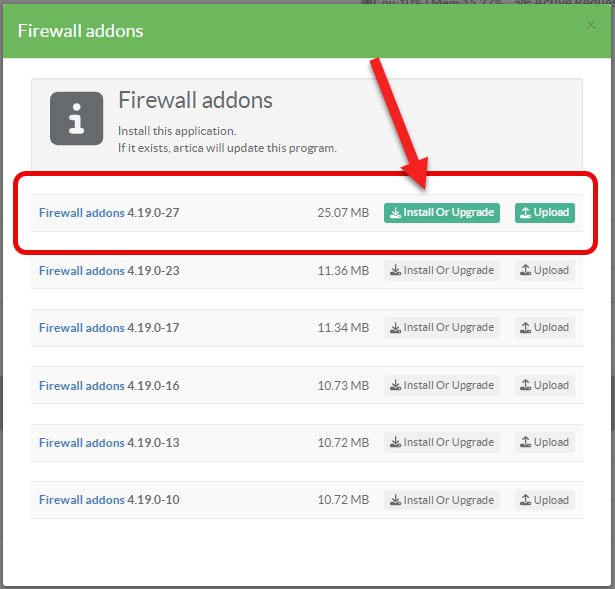Choose Install Or Upgrade for version 4.19.0-10
The image size is (615, 589).
pyautogui.click(x=441, y=499)
